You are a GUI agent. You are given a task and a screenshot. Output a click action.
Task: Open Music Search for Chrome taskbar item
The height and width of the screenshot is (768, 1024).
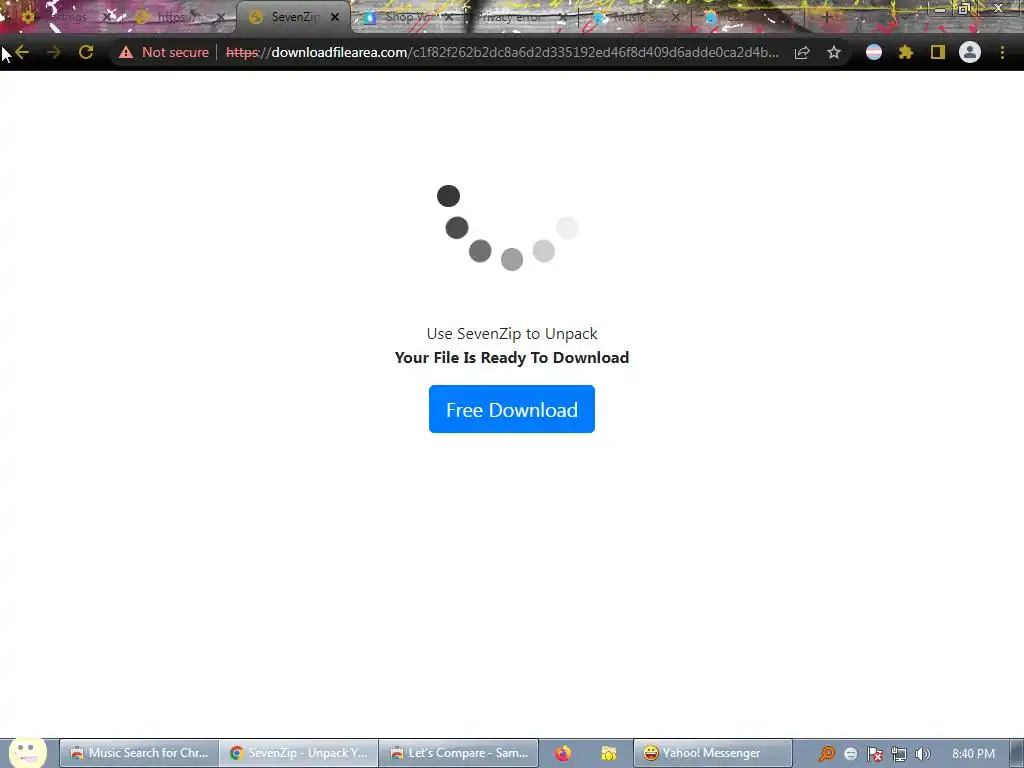pos(139,753)
